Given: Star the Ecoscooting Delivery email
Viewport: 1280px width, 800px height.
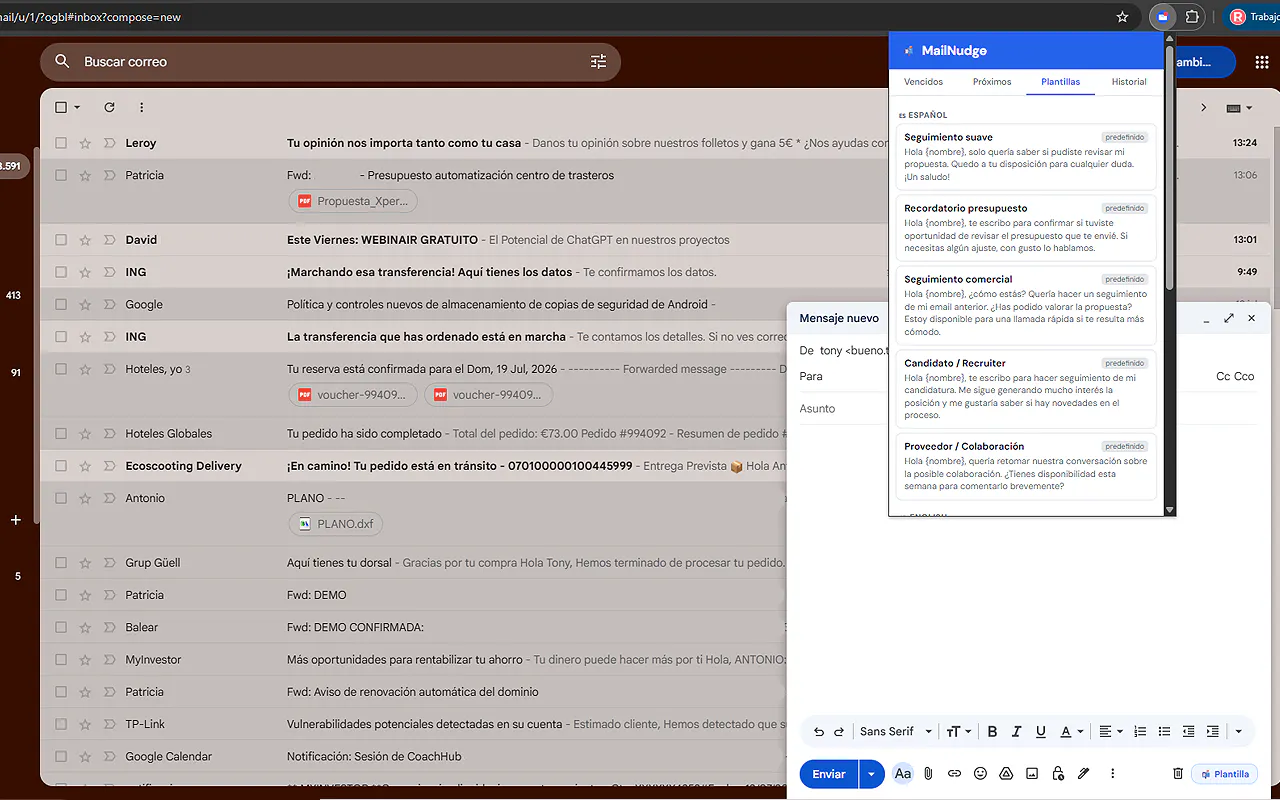Looking at the screenshot, I should tap(85, 466).
